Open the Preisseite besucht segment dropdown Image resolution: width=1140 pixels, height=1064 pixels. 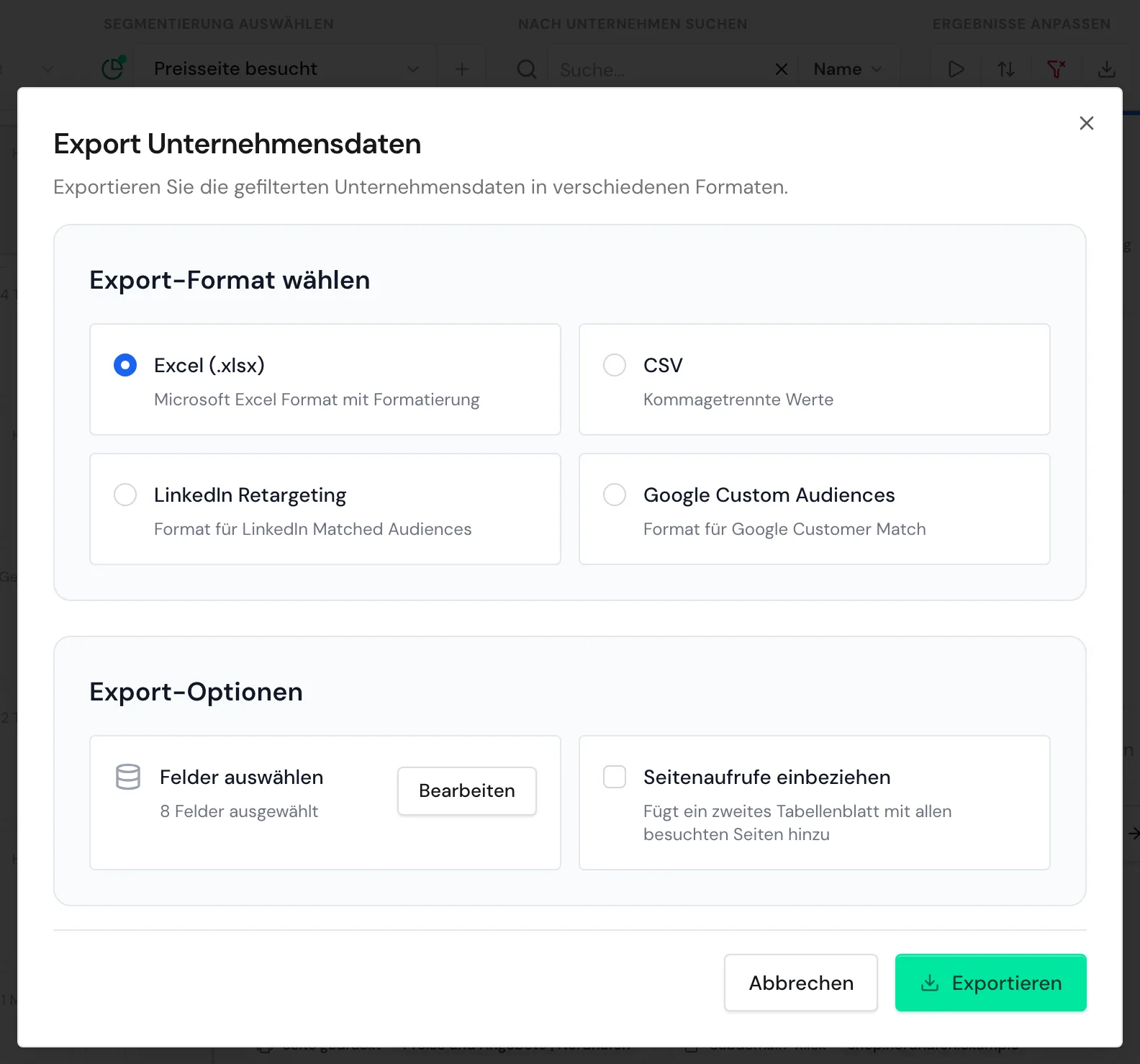pyautogui.click(x=286, y=69)
